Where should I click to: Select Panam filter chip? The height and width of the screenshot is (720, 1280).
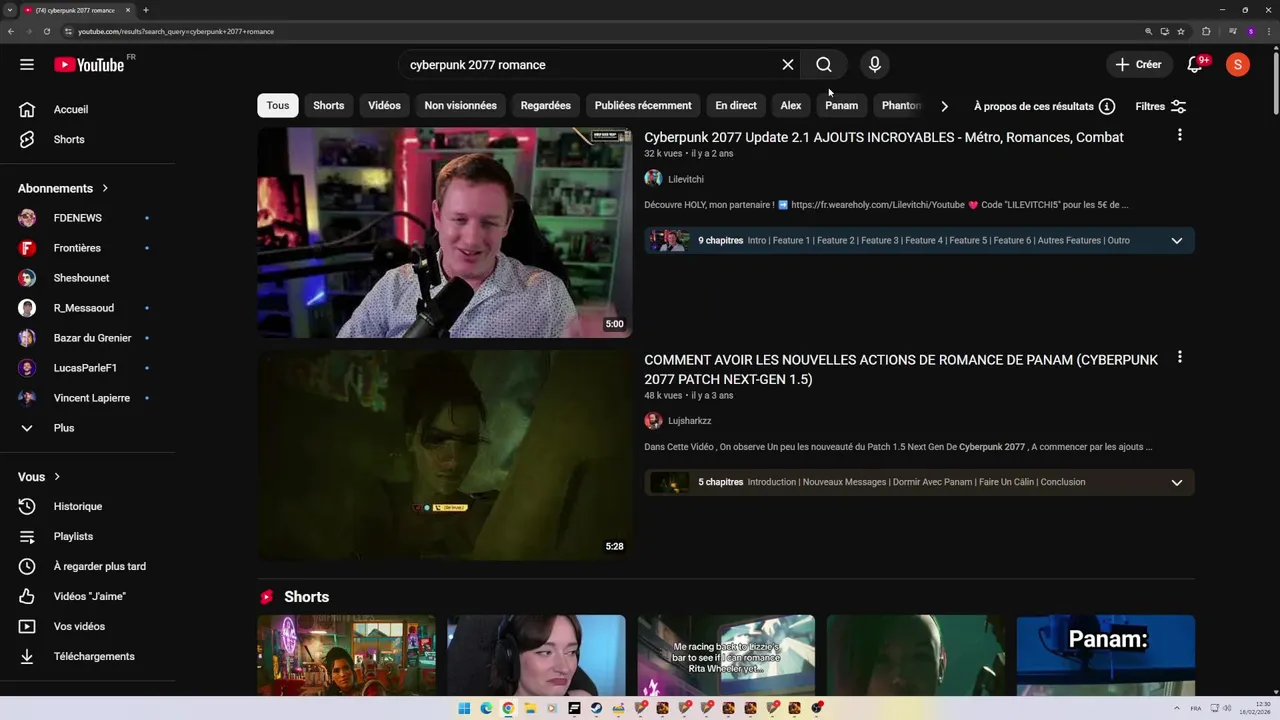(842, 106)
